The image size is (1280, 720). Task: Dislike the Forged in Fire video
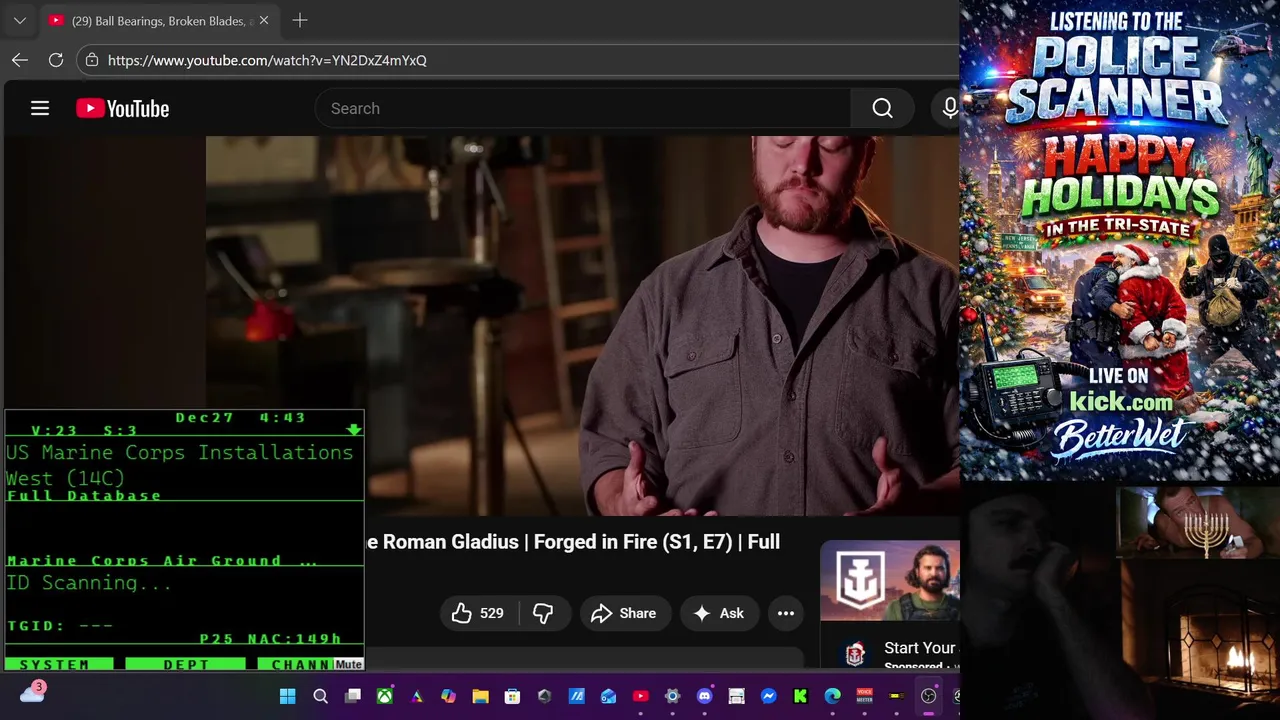click(543, 613)
